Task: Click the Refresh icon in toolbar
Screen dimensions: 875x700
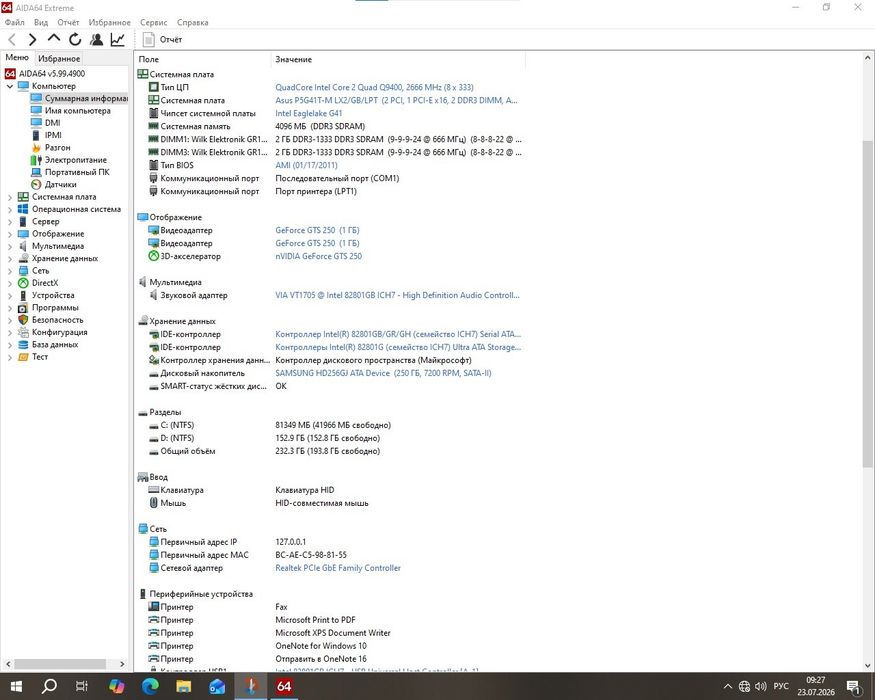Action: [x=75, y=40]
